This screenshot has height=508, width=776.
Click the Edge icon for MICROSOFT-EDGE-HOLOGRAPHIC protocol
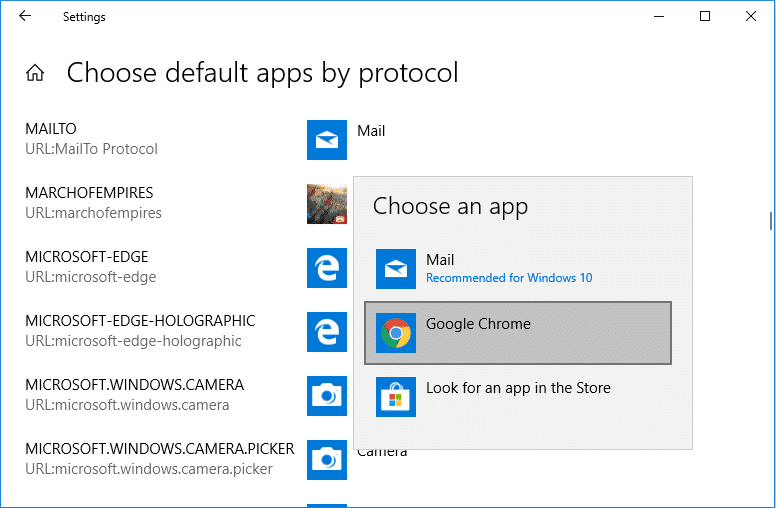[327, 332]
